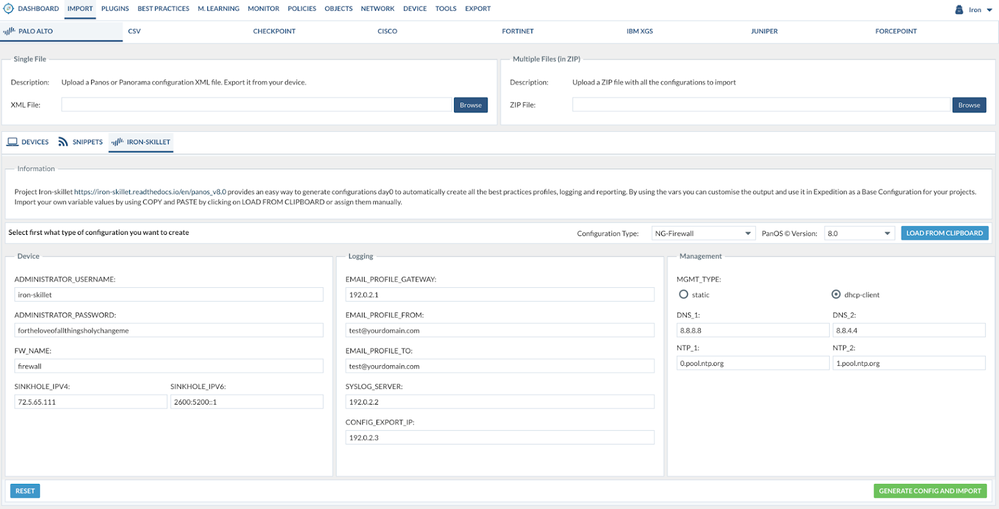The image size is (999, 509).
Task: Focus the SYSLOG_SERVER text field
Action: click(x=499, y=402)
